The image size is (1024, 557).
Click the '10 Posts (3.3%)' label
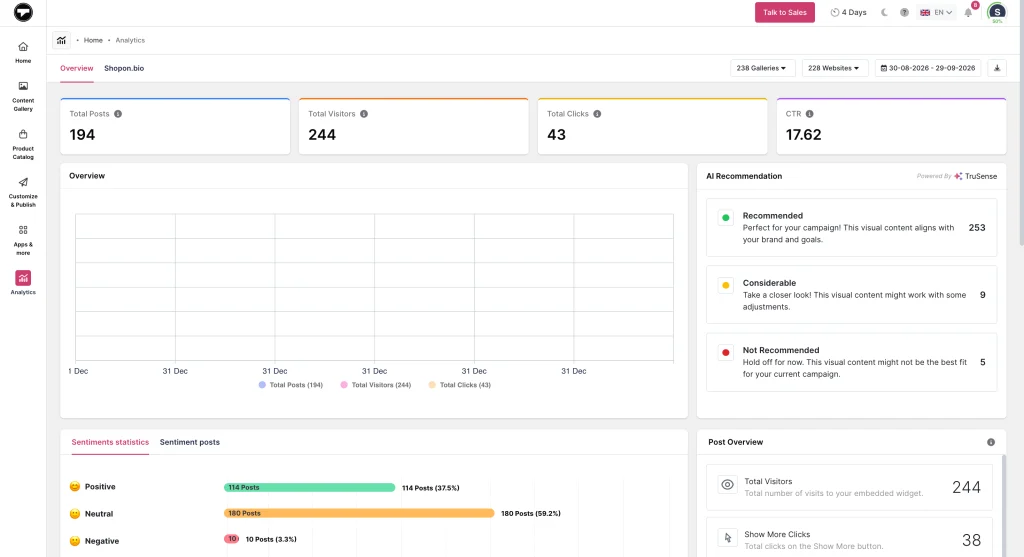pos(271,539)
